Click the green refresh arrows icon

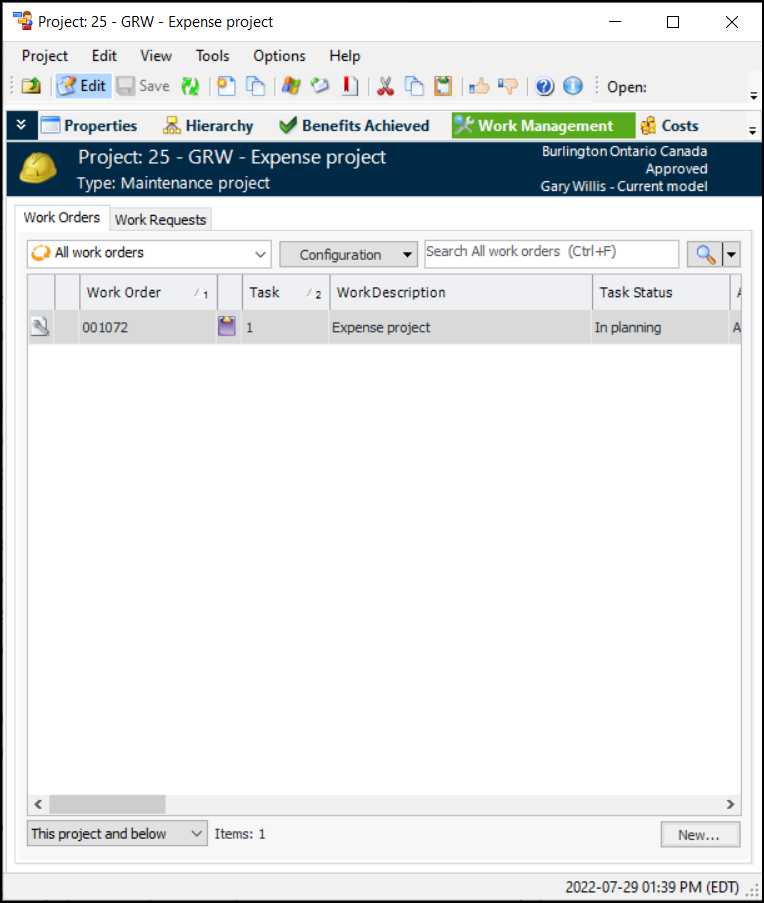(x=190, y=86)
